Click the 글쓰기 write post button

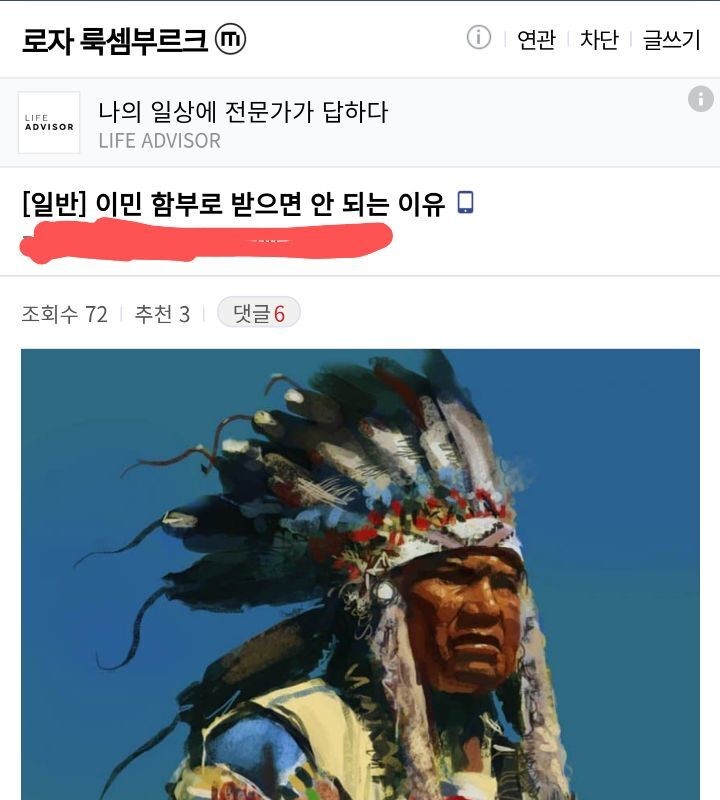(x=672, y=40)
